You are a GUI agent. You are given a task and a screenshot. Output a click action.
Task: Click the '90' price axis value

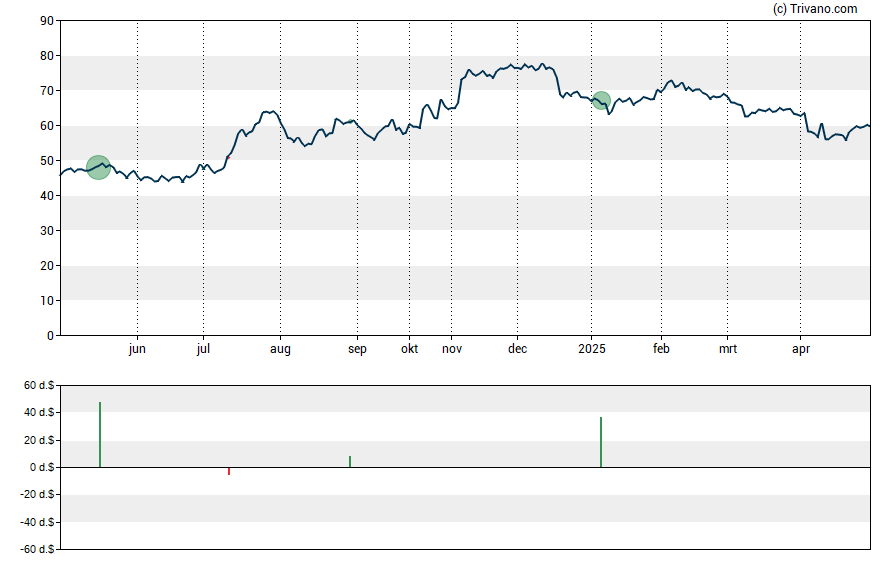[x=46, y=21]
